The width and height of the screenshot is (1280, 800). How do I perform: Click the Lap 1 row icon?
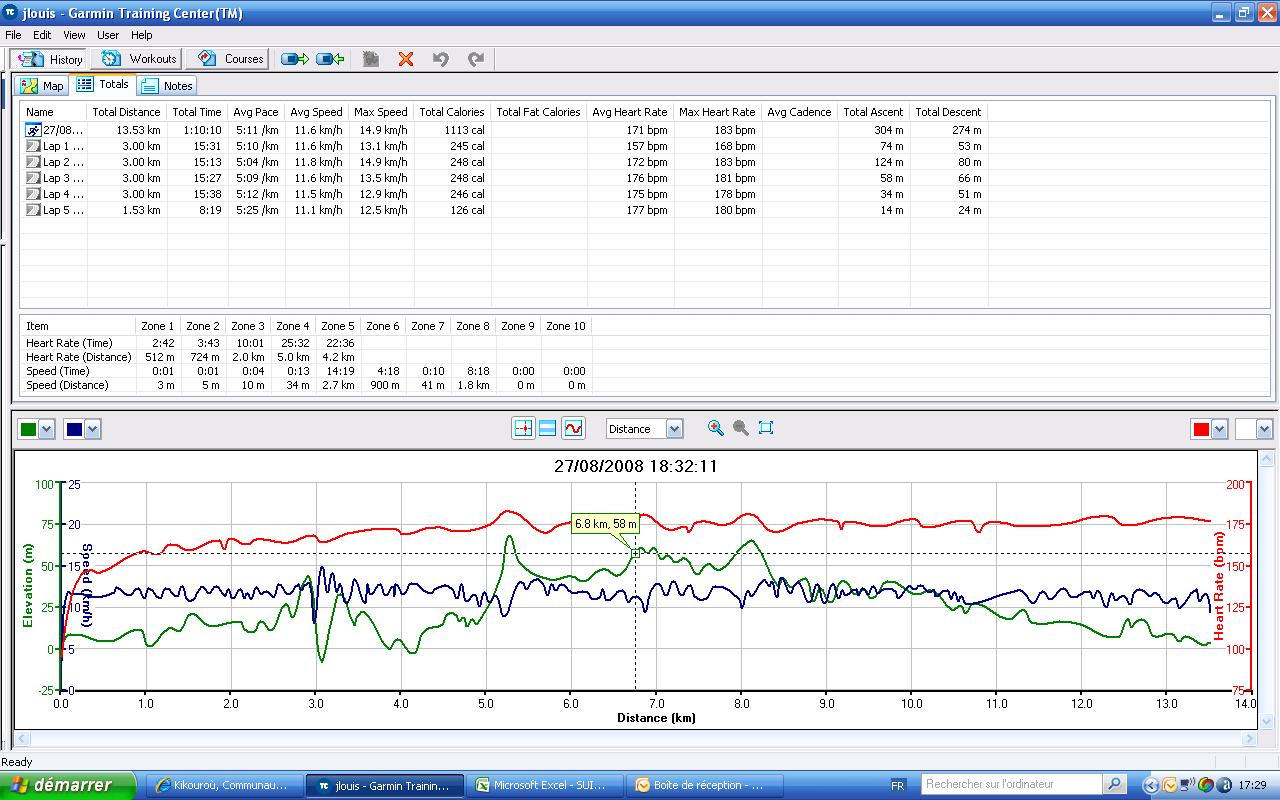[x=33, y=146]
